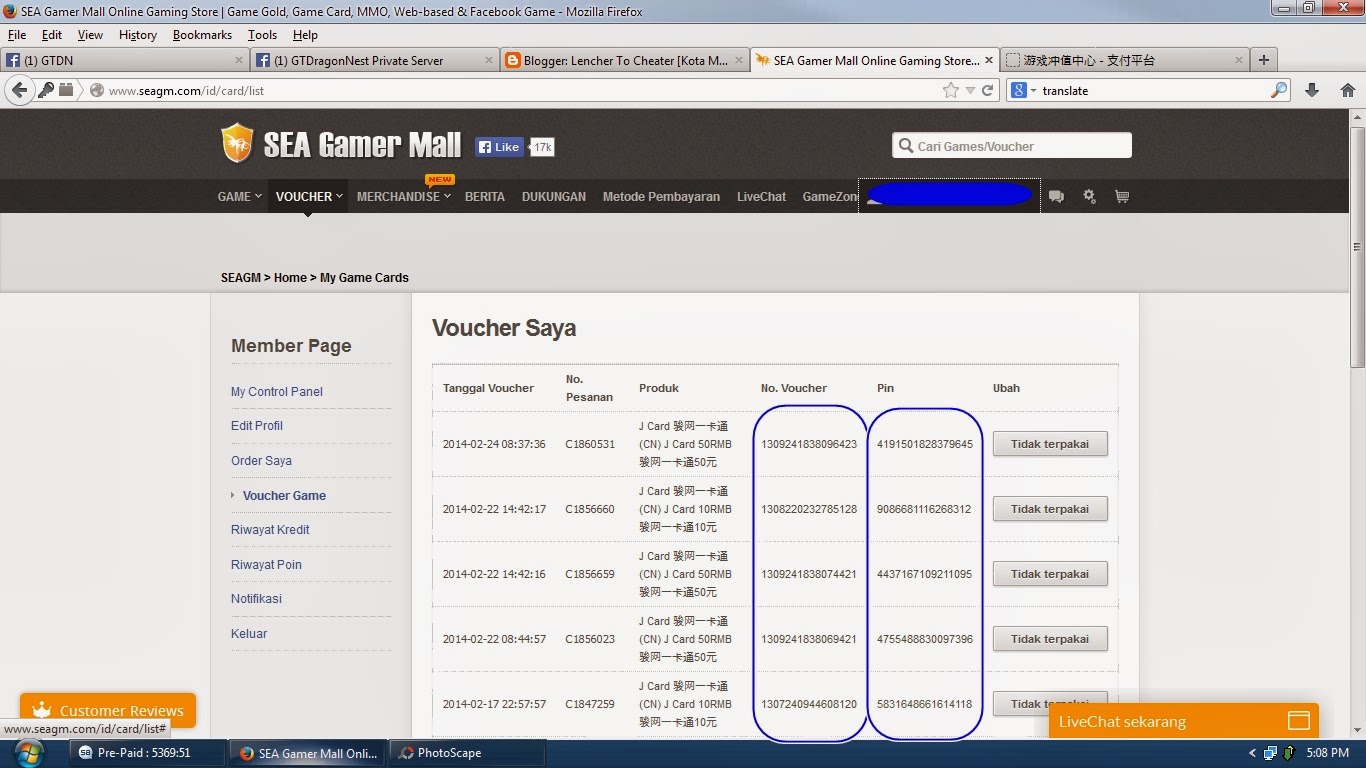Reload the page using the refresh icon
Screen dimensions: 1366x768
[988, 90]
